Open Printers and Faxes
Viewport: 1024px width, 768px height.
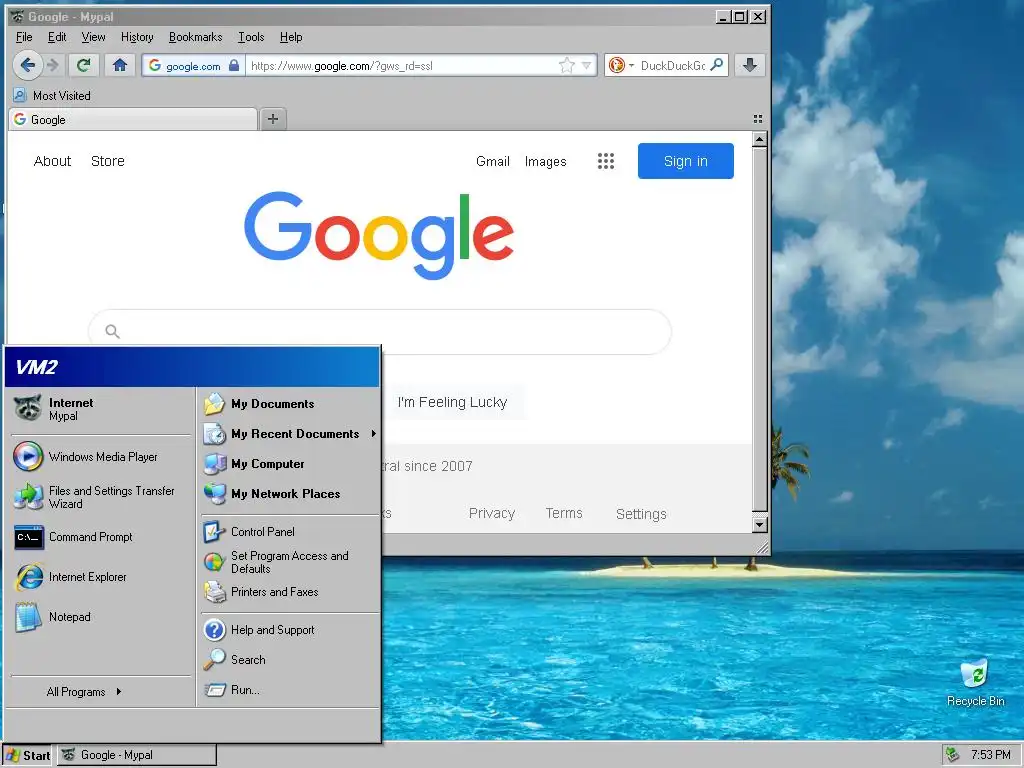(289, 592)
